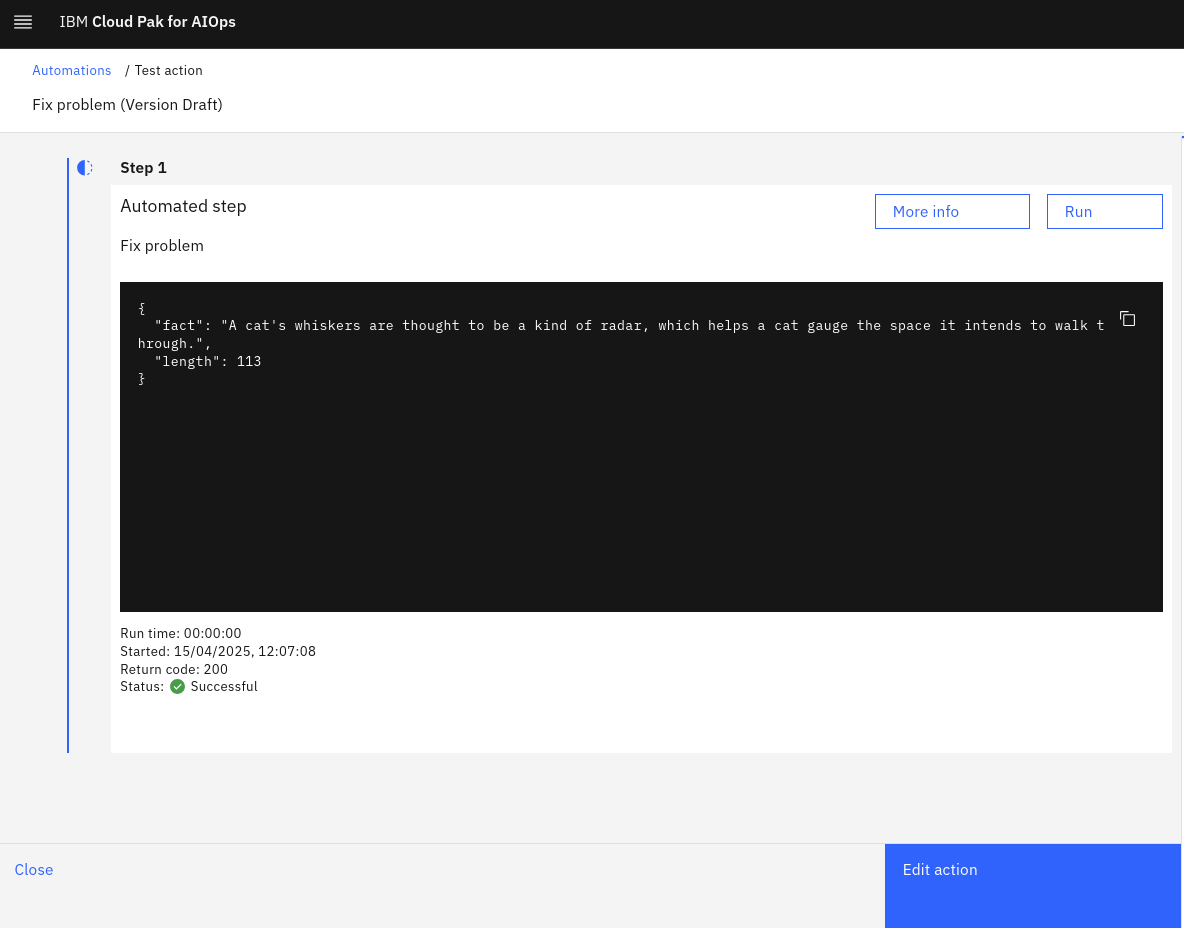Click the Step 1 progress indicator icon
Screen dimensions: 1184x928
[x=85, y=168]
